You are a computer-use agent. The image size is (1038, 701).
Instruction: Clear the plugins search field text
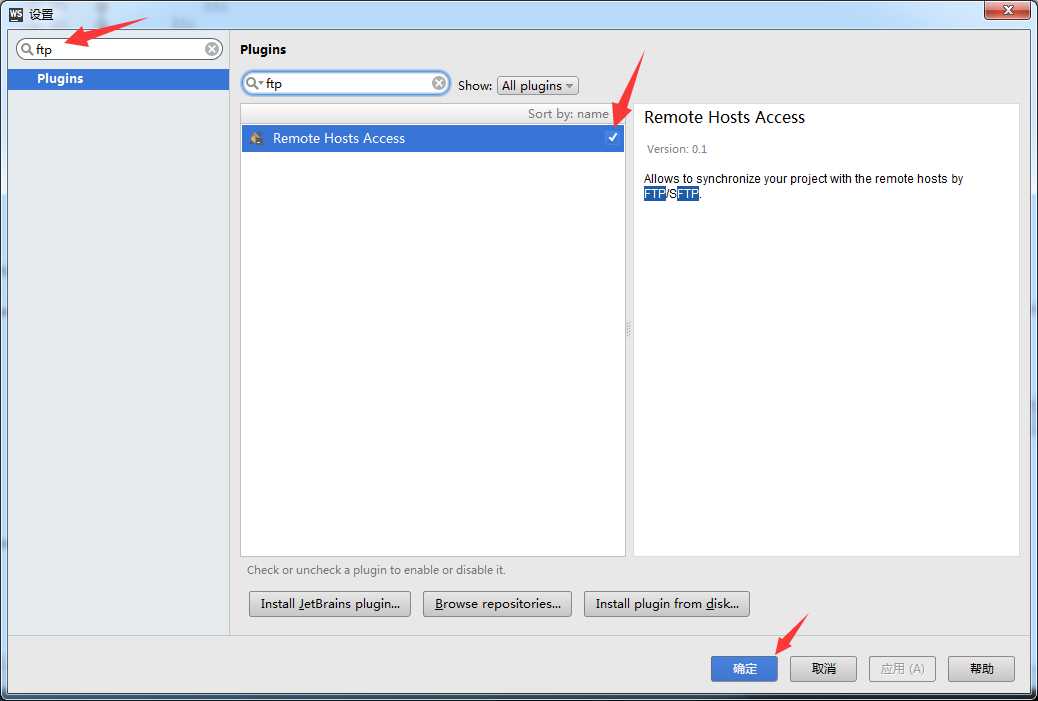(439, 83)
